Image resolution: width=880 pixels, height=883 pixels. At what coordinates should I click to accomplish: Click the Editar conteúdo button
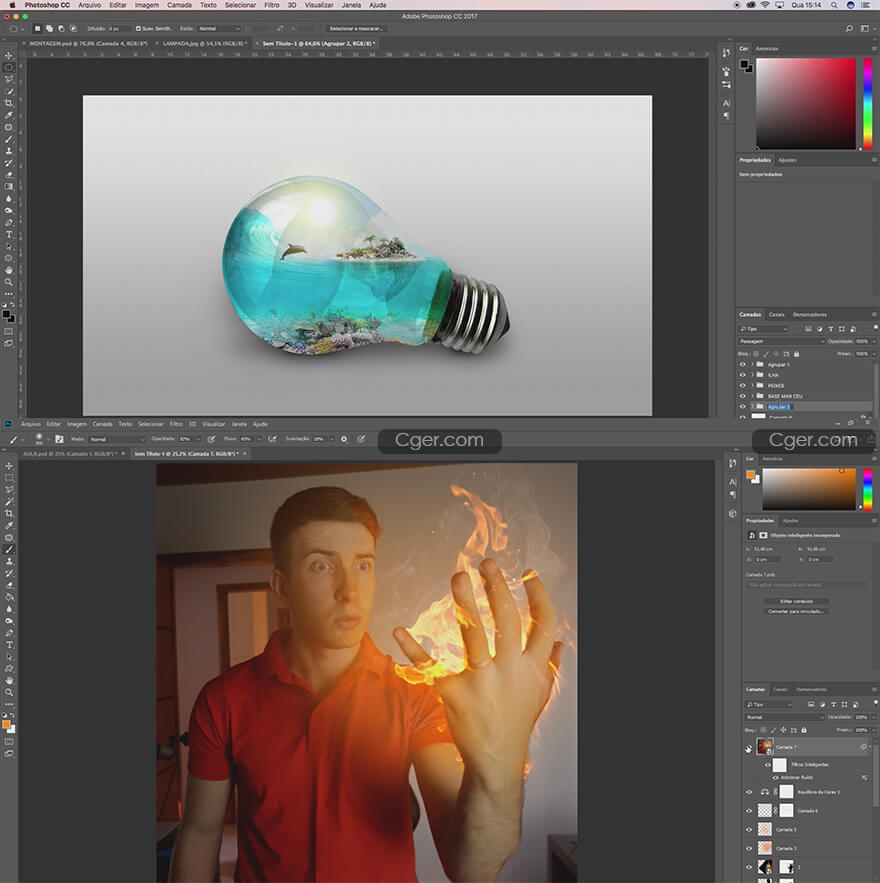[796, 601]
